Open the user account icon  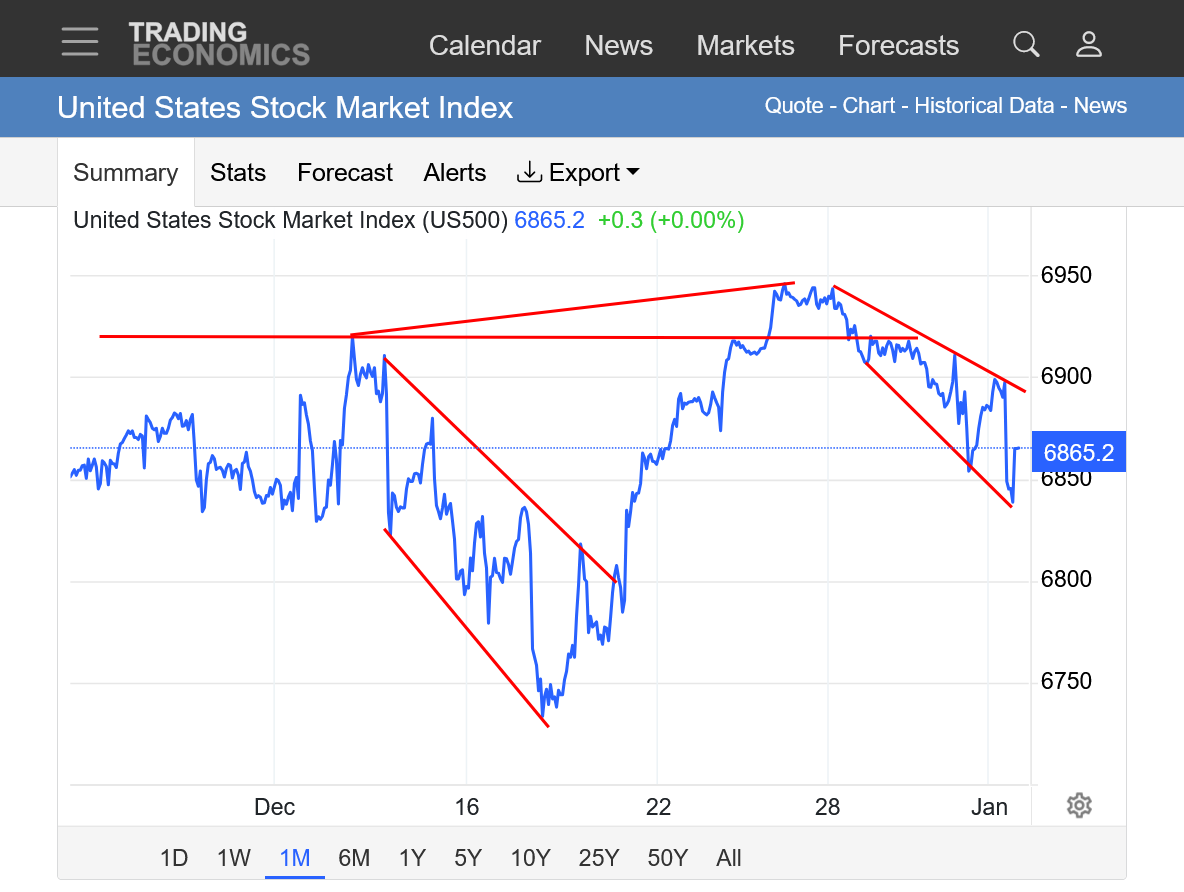1088,44
